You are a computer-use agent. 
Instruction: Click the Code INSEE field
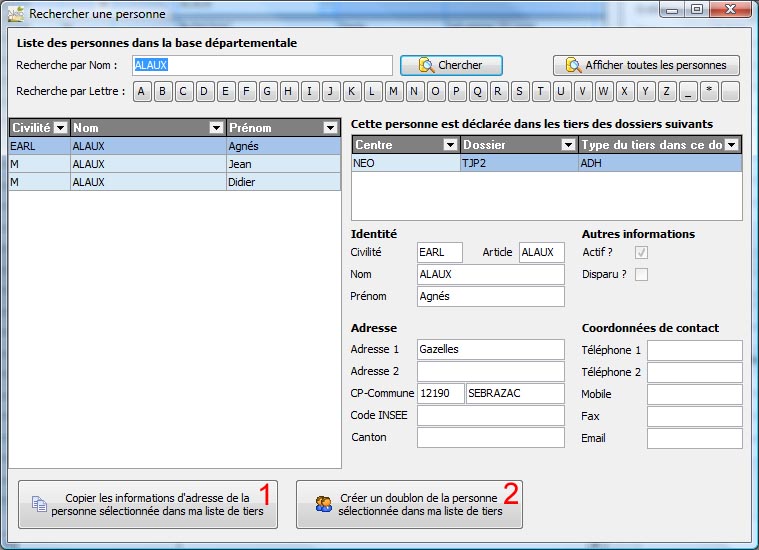click(x=491, y=415)
